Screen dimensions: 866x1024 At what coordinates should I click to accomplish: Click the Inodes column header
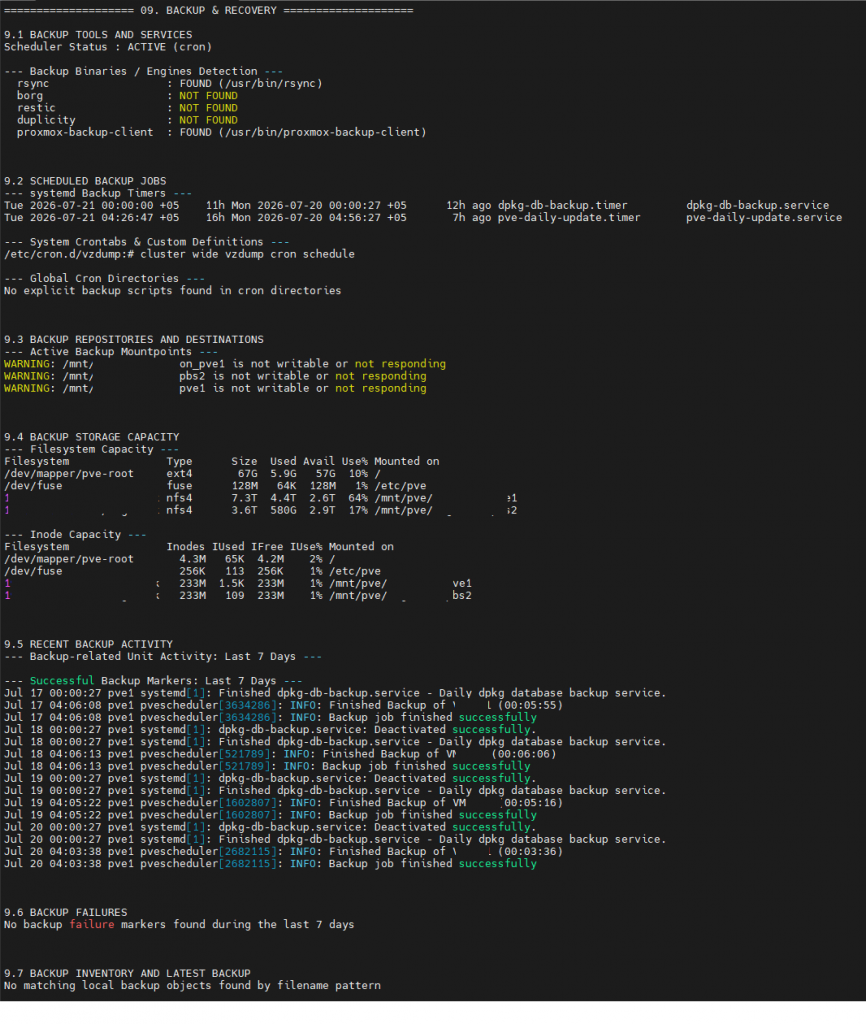(x=185, y=547)
